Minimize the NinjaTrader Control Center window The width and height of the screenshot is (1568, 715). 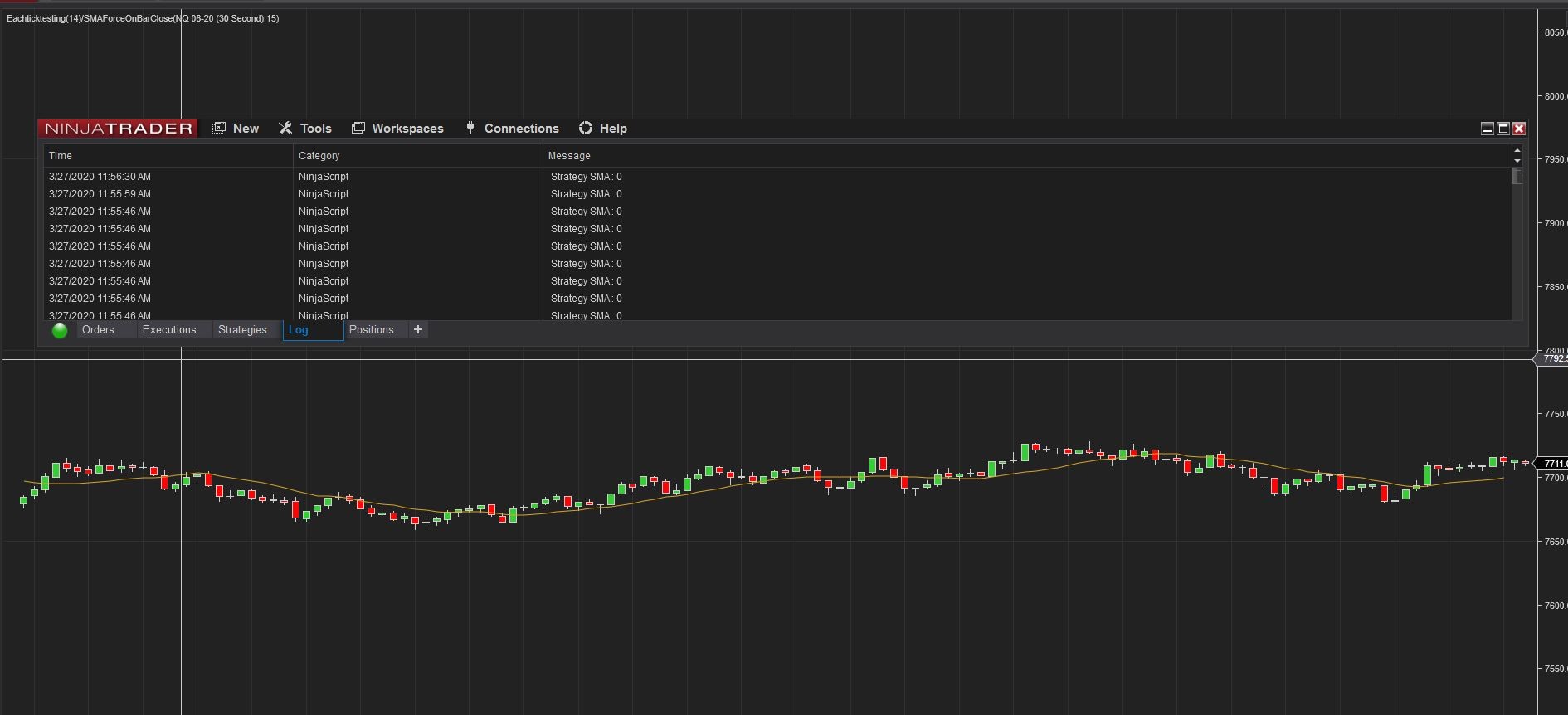click(x=1488, y=129)
